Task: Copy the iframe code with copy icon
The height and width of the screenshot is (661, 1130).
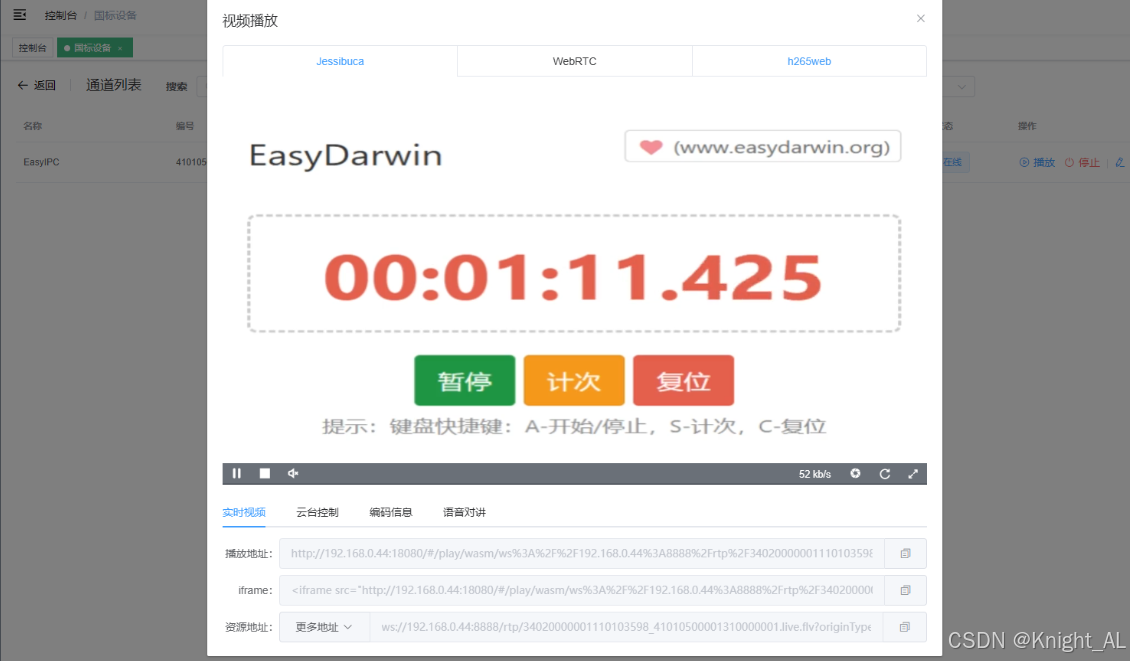Action: point(905,590)
